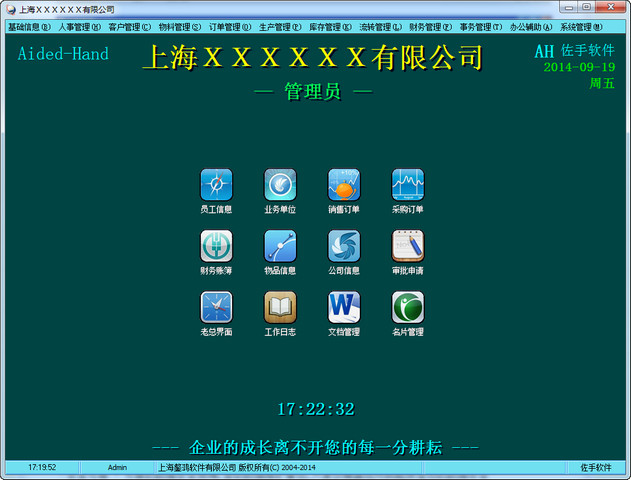Open the 销售订单 icon
This screenshot has width=631, height=480.
[344, 185]
